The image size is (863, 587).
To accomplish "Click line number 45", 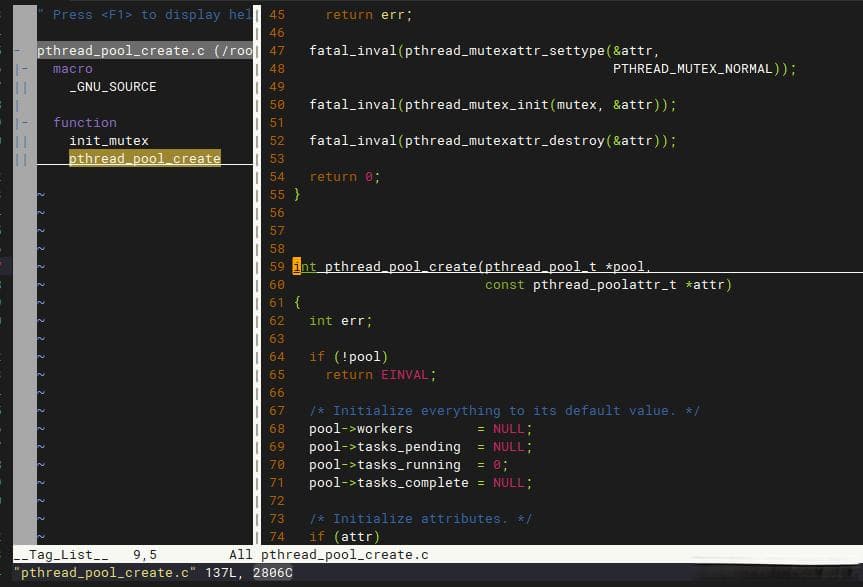I will tap(277, 15).
